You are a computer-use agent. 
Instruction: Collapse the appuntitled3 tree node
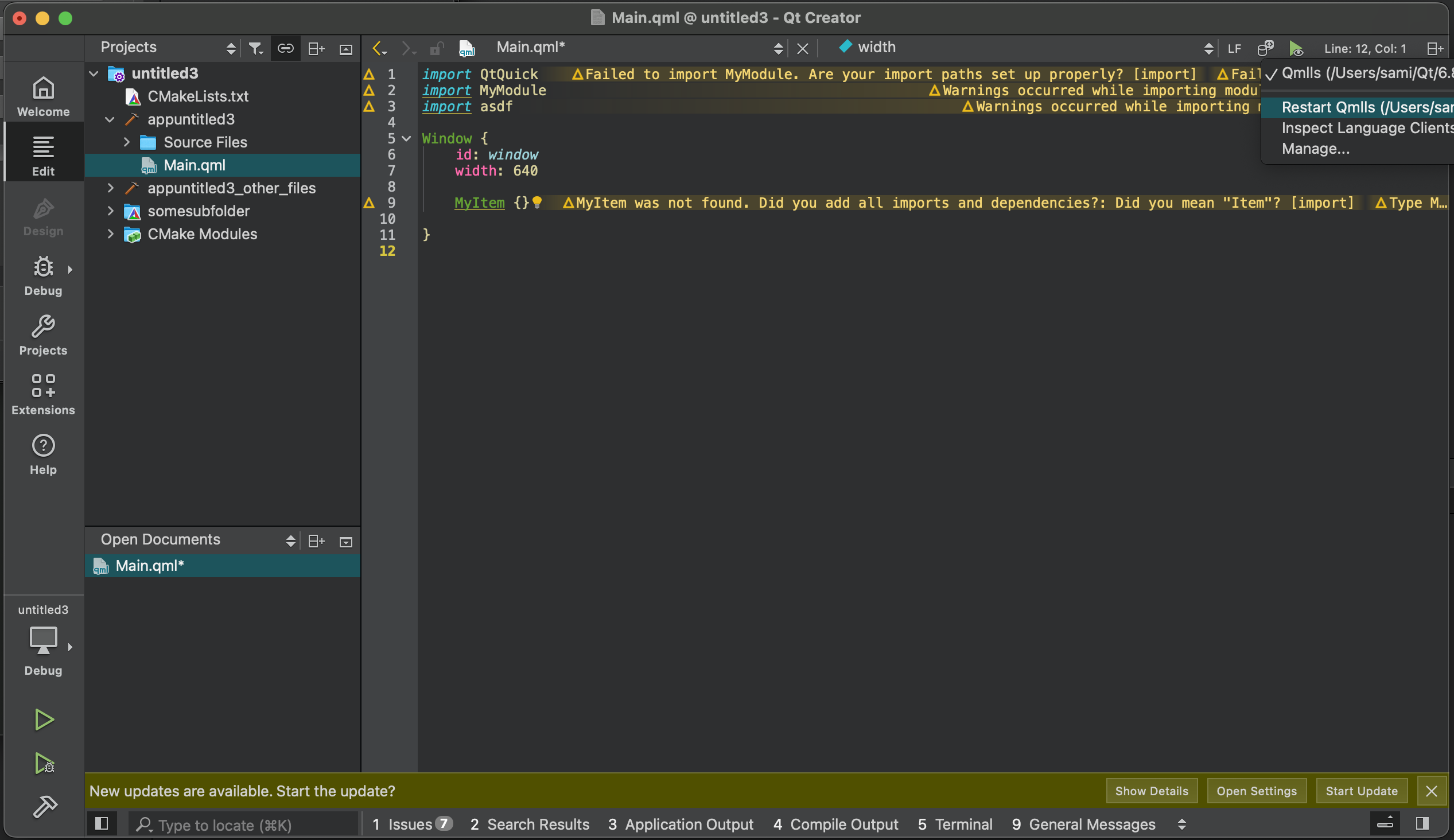point(110,119)
